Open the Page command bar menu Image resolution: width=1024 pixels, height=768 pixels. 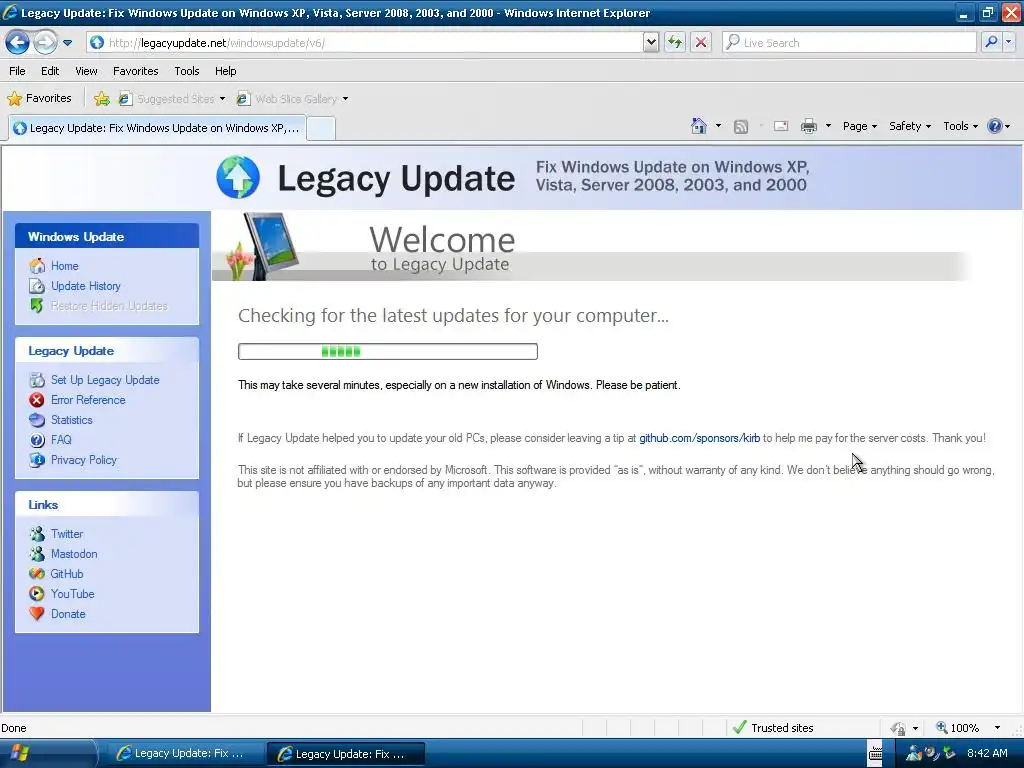point(859,126)
